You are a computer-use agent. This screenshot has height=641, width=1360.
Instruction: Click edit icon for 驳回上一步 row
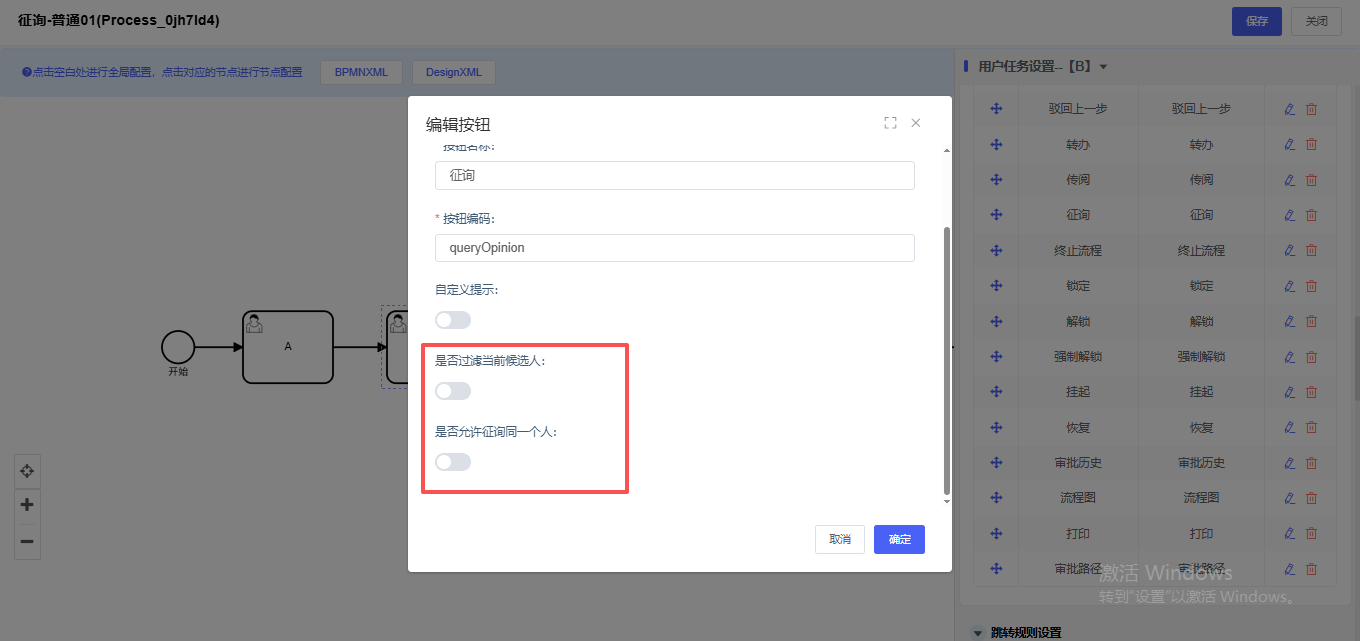click(x=1289, y=109)
